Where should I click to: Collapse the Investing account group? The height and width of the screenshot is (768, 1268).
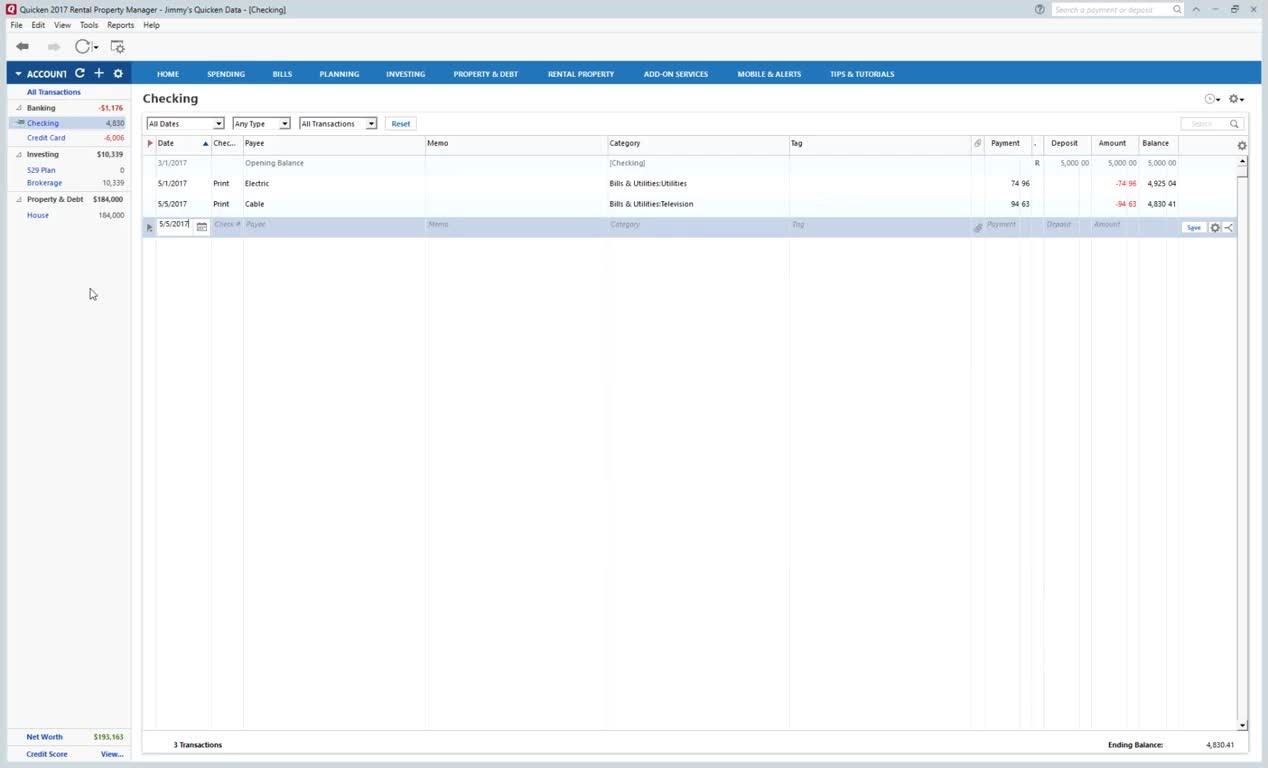tap(18, 155)
